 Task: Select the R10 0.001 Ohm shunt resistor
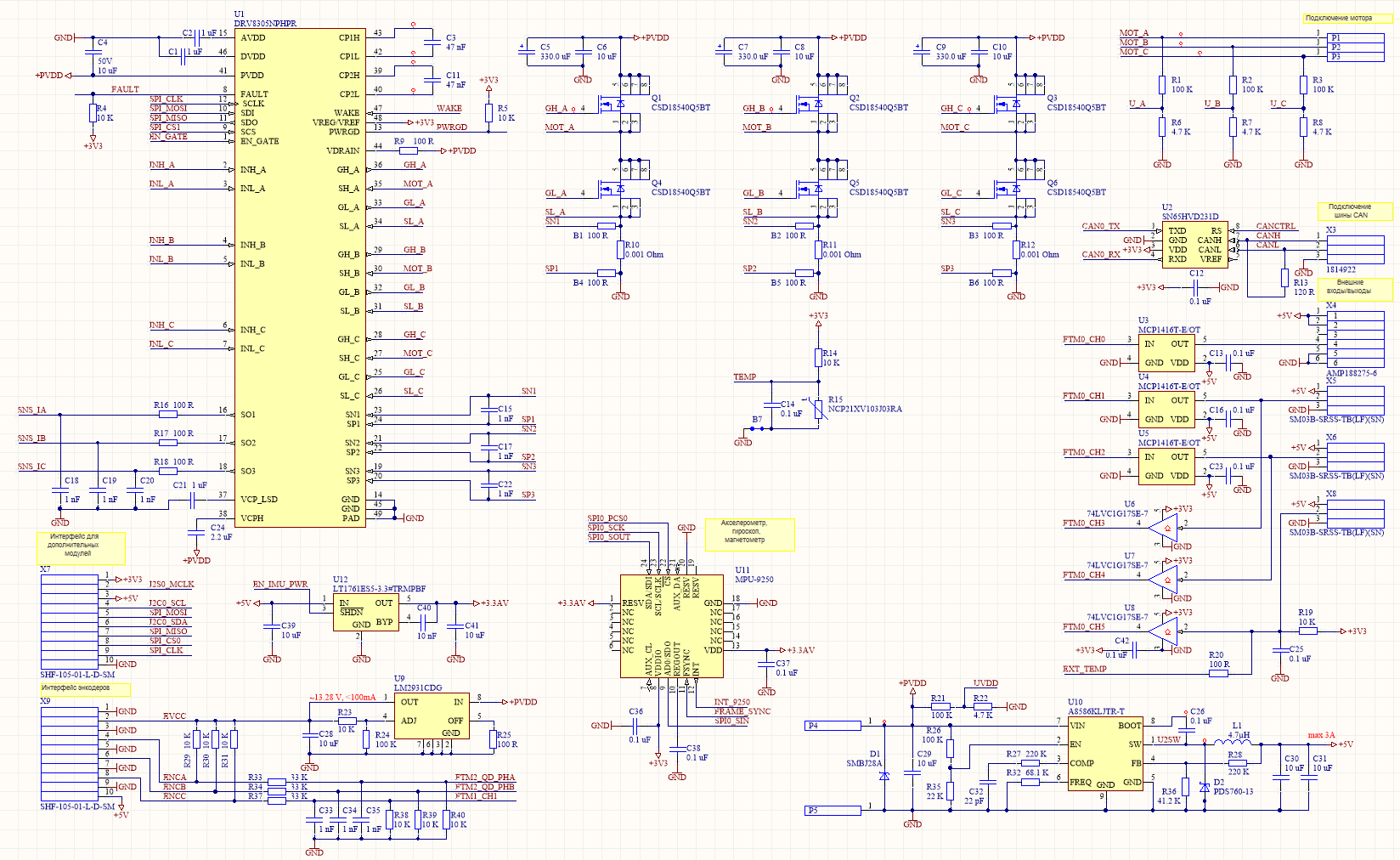pyautogui.click(x=622, y=249)
